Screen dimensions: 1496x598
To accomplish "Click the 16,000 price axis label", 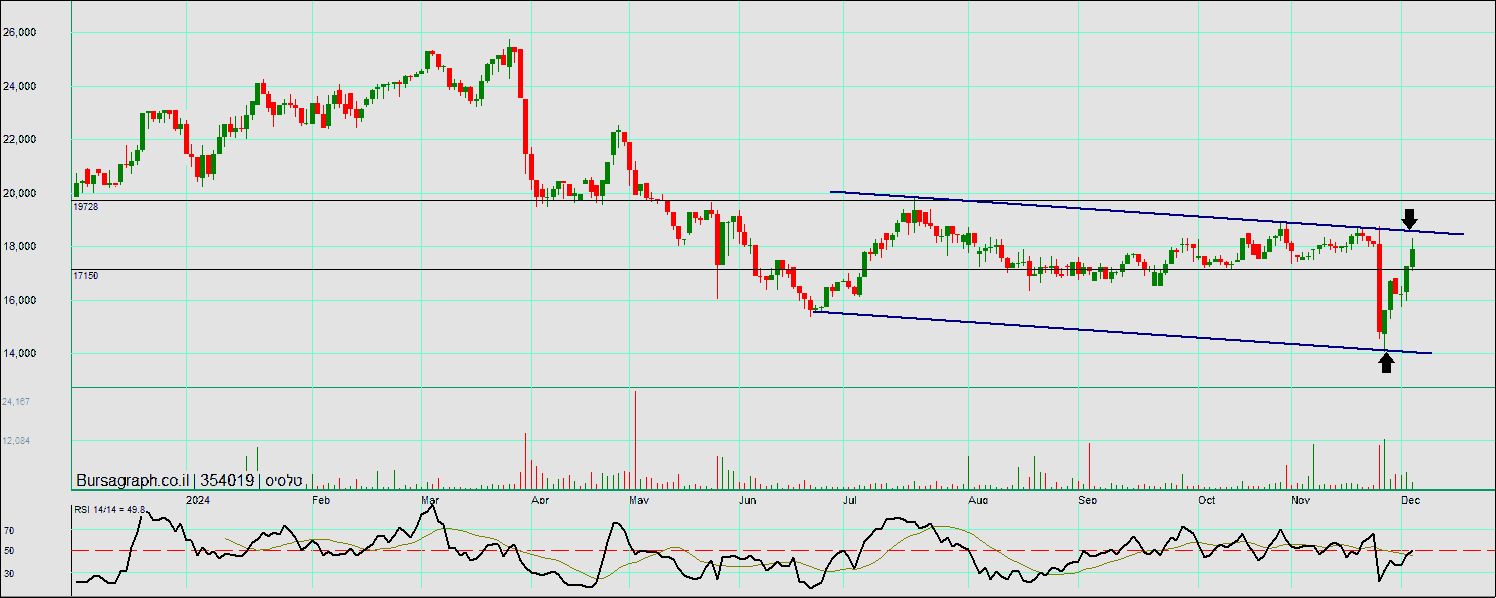I will [19, 300].
